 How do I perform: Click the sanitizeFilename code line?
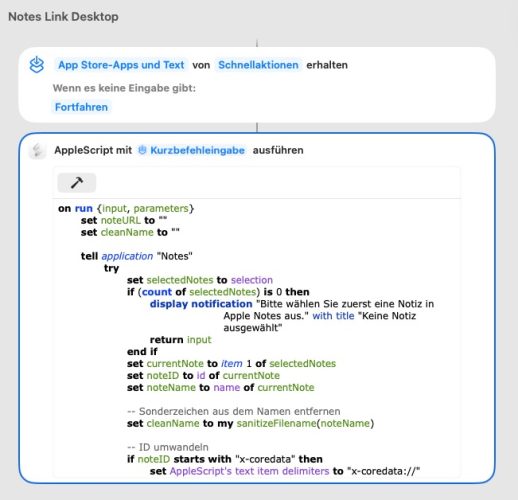[x=251, y=423]
